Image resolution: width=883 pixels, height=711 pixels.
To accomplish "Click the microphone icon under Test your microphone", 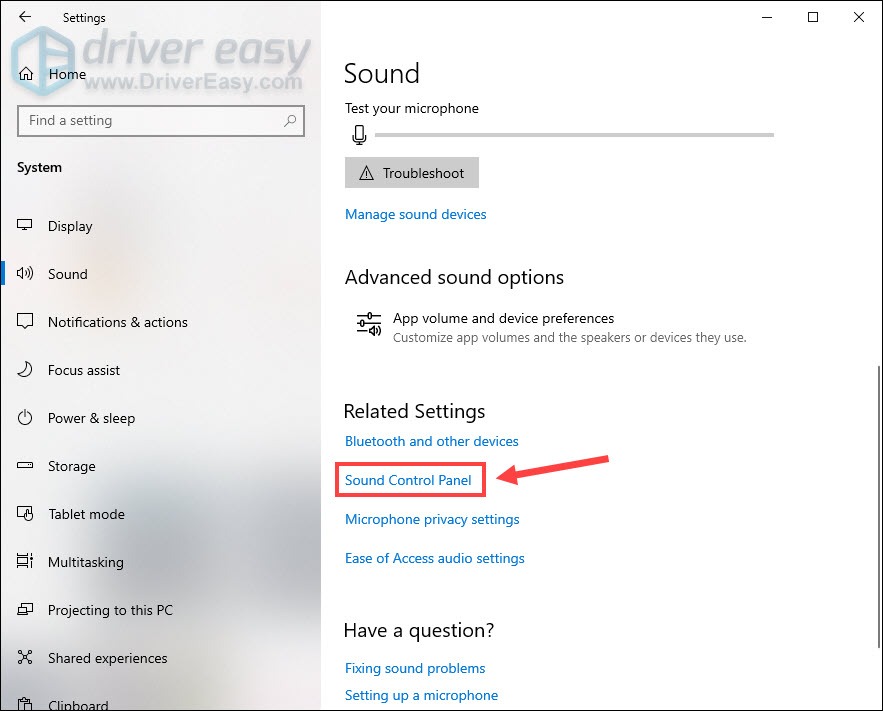I will point(358,134).
